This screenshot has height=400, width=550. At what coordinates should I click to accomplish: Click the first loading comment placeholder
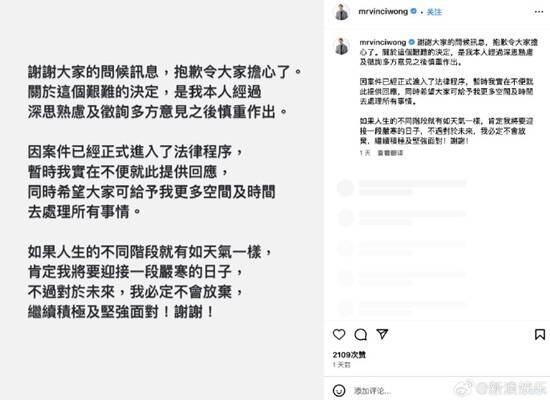402,188
